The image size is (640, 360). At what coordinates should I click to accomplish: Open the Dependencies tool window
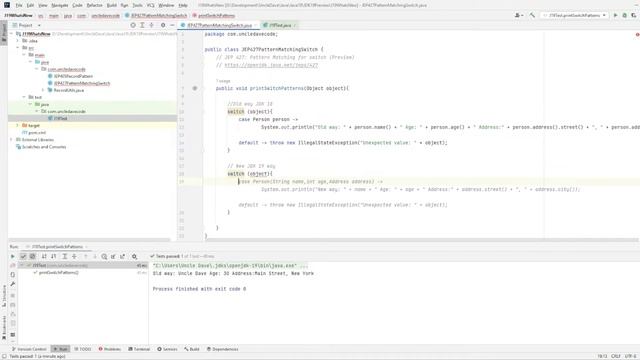pos(222,349)
